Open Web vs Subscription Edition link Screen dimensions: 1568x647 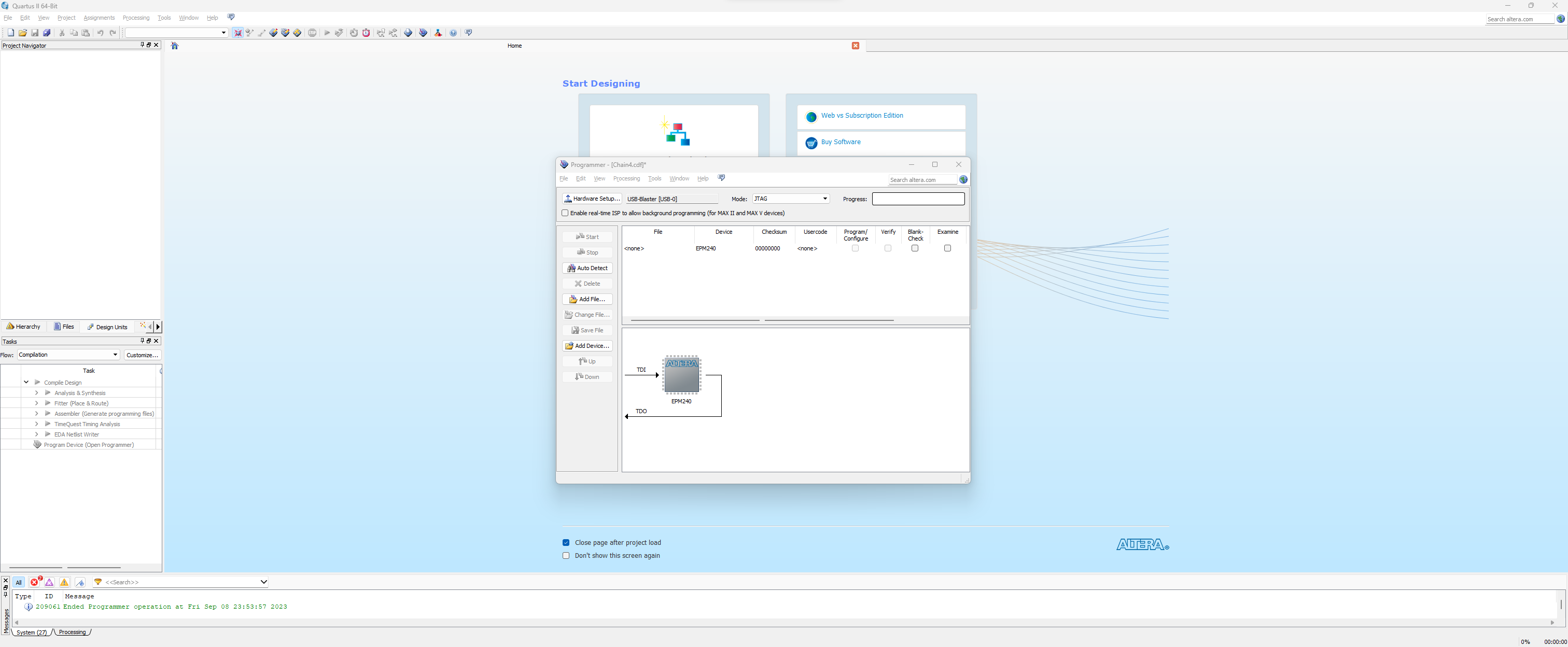coord(862,116)
